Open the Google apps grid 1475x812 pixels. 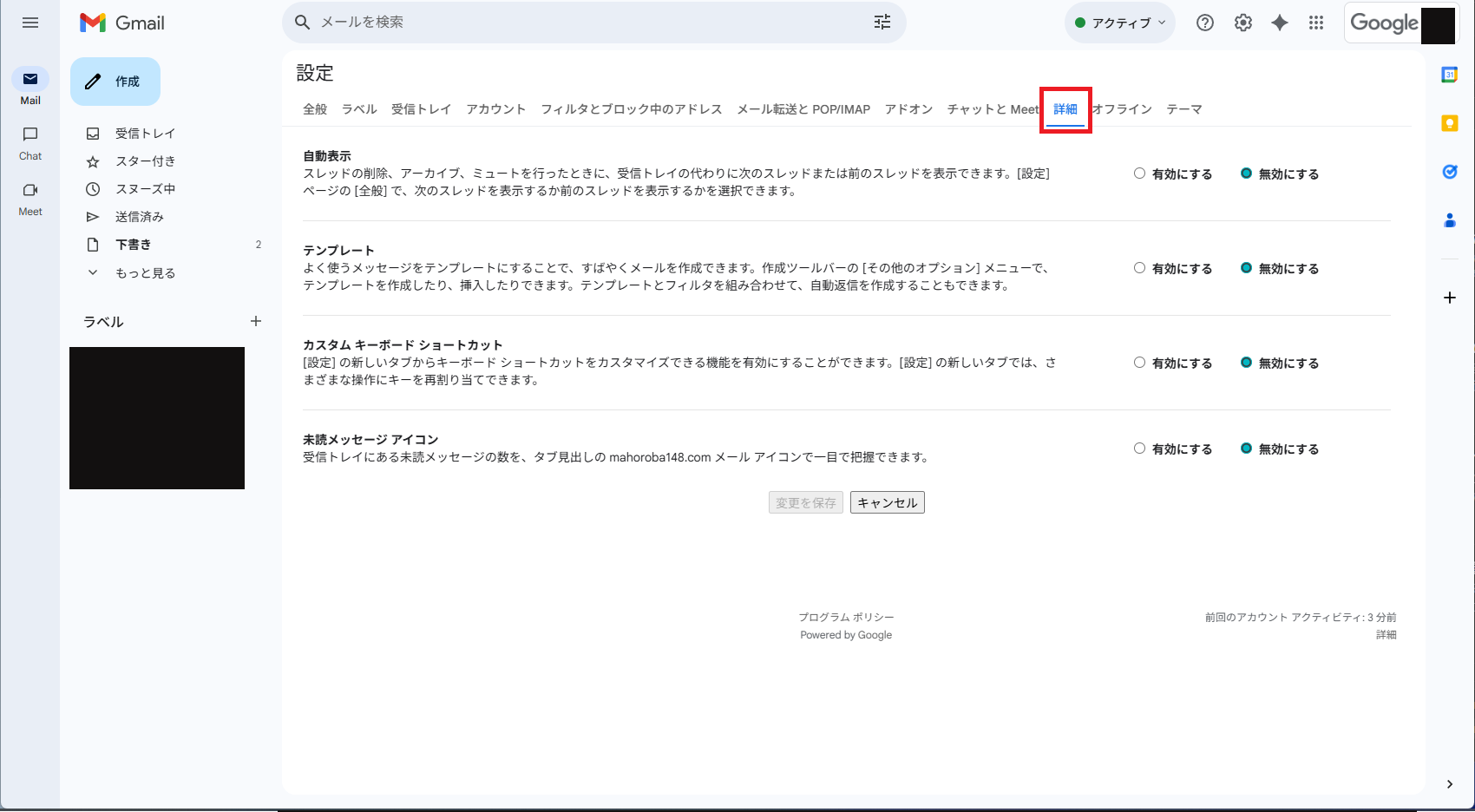pyautogui.click(x=1316, y=23)
